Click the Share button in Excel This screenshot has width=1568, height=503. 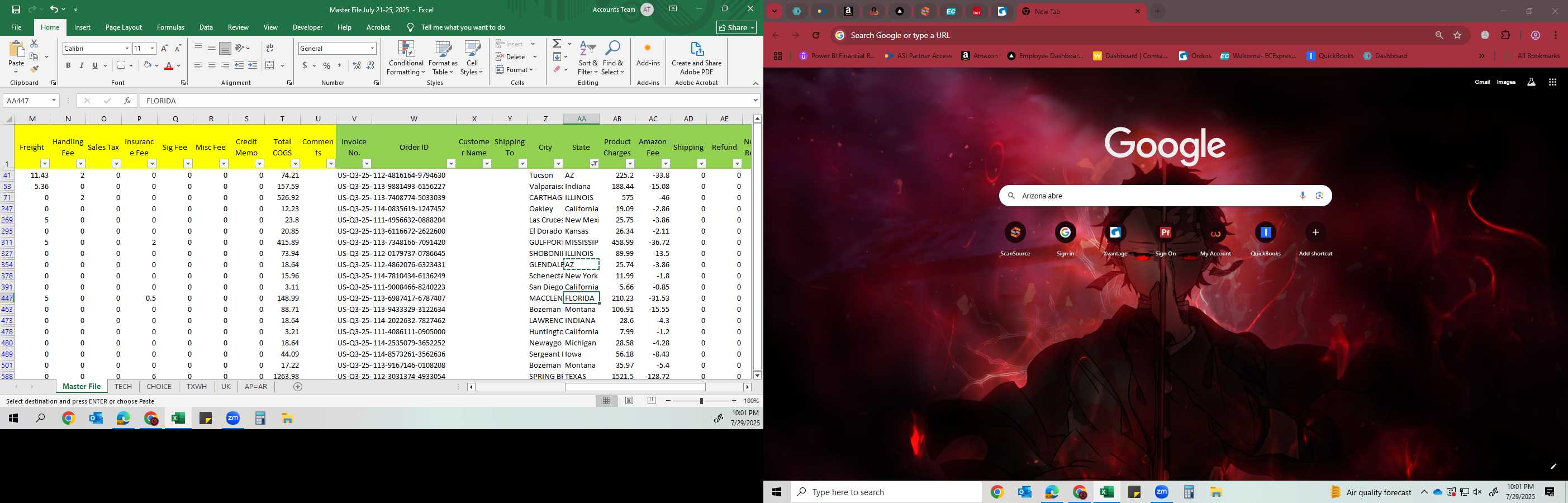(x=737, y=27)
